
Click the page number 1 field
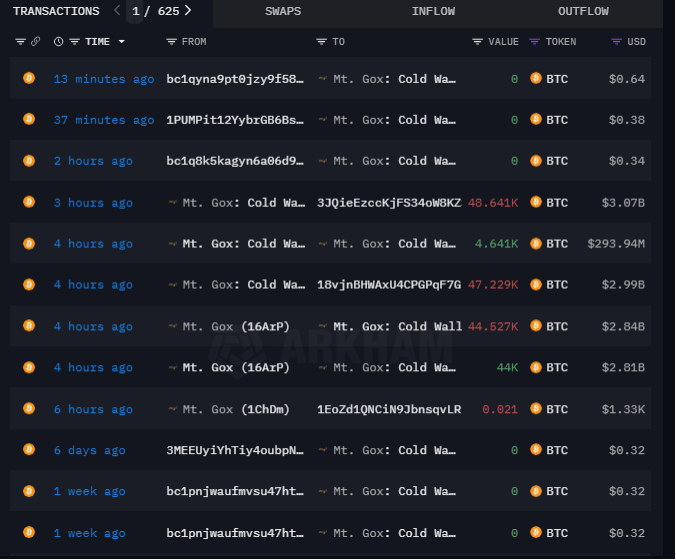[x=135, y=11]
